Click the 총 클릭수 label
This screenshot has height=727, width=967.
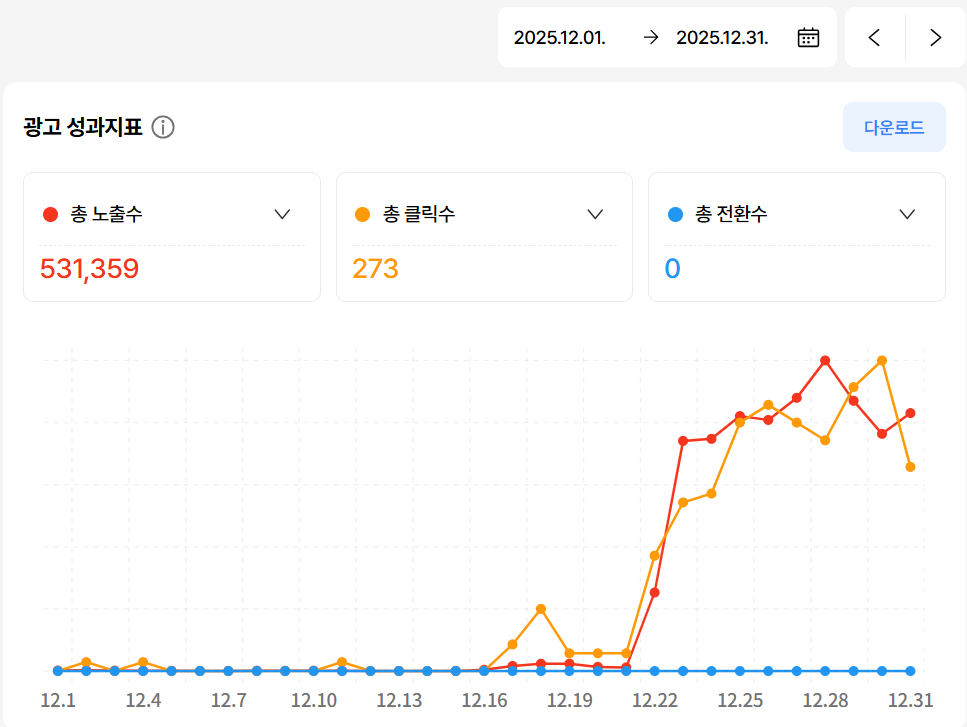pos(419,214)
